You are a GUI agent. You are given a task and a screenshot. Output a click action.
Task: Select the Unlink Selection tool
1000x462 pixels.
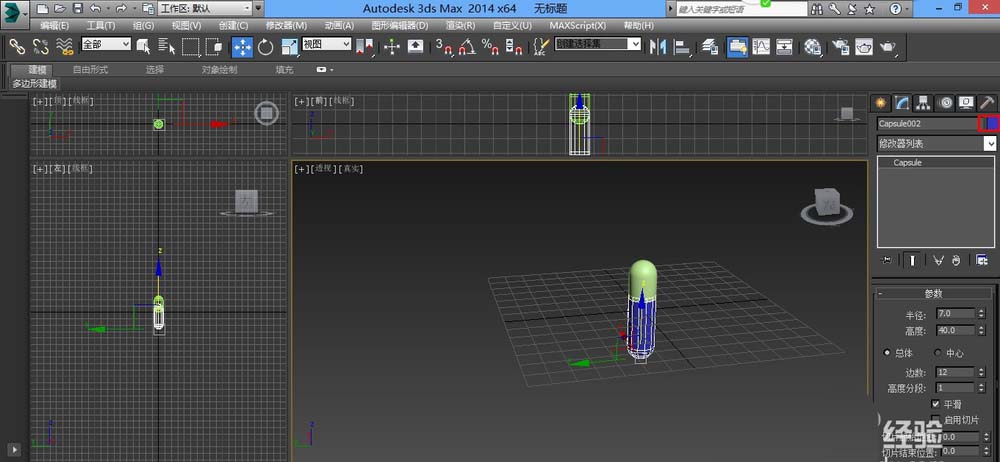[40, 47]
